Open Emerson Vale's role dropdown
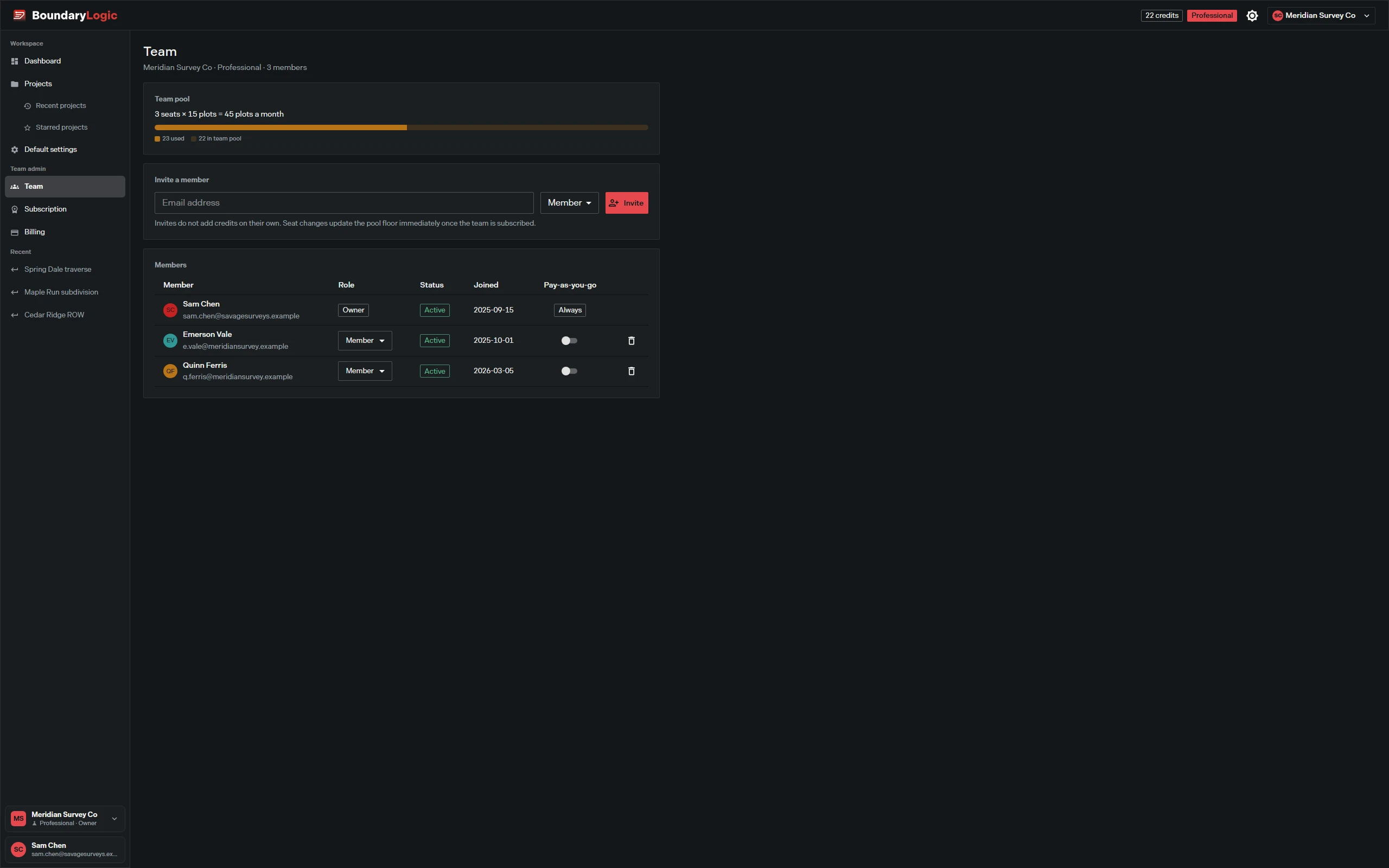Viewport: 1389px width, 868px height. (x=365, y=341)
